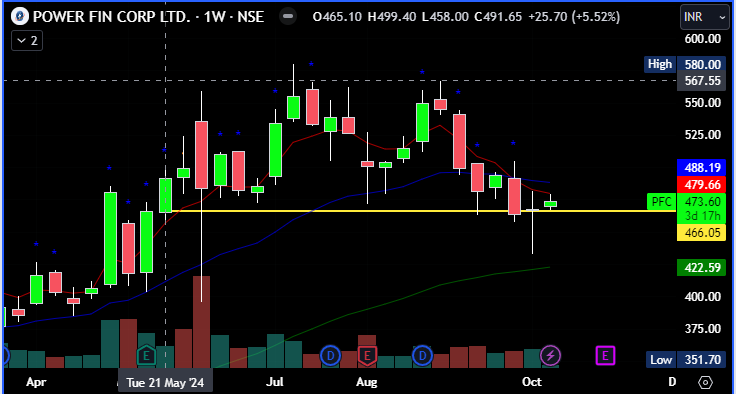Click the 525.00 price scale value
736x394 pixels.
[702, 135]
